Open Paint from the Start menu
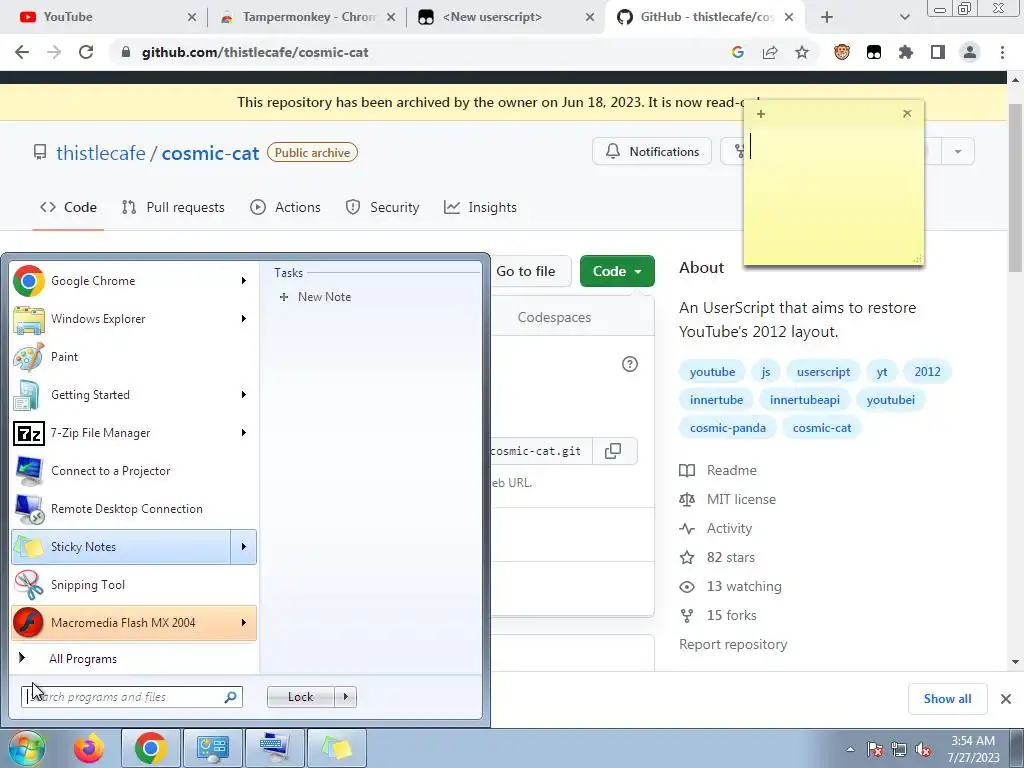Screen dimensions: 1024x768 click(134, 357)
